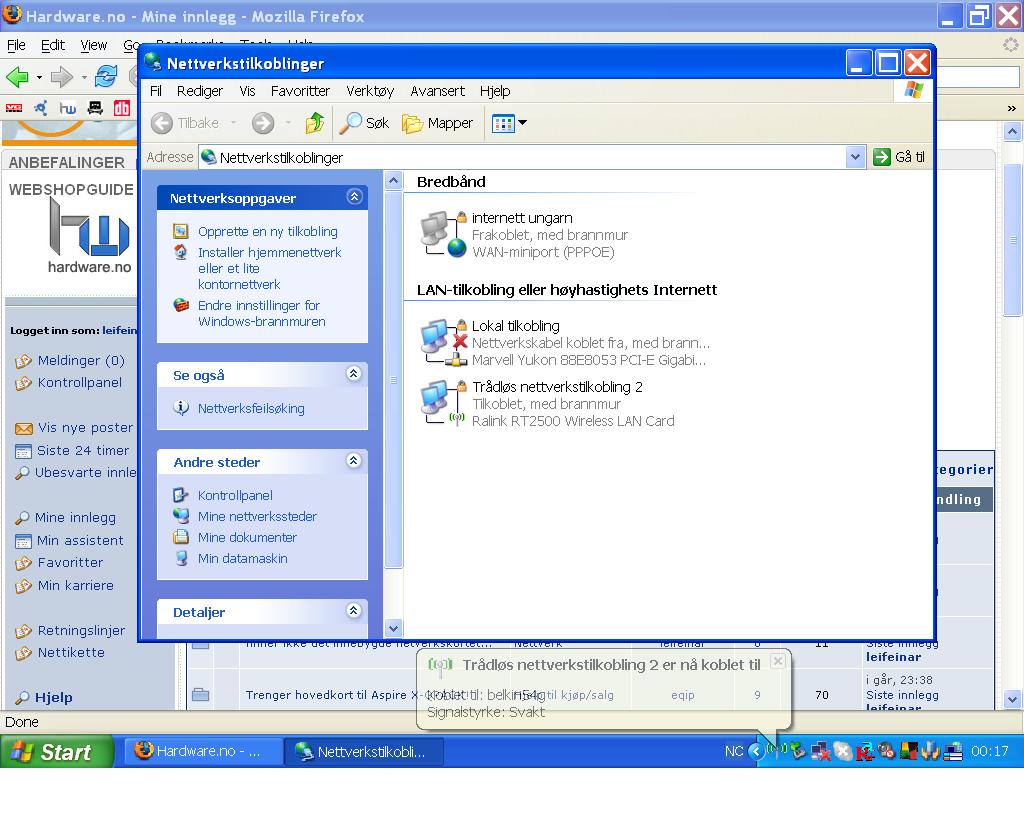Click the Tilbake back button
Viewport: 1024px width, 838px height.
click(186, 123)
